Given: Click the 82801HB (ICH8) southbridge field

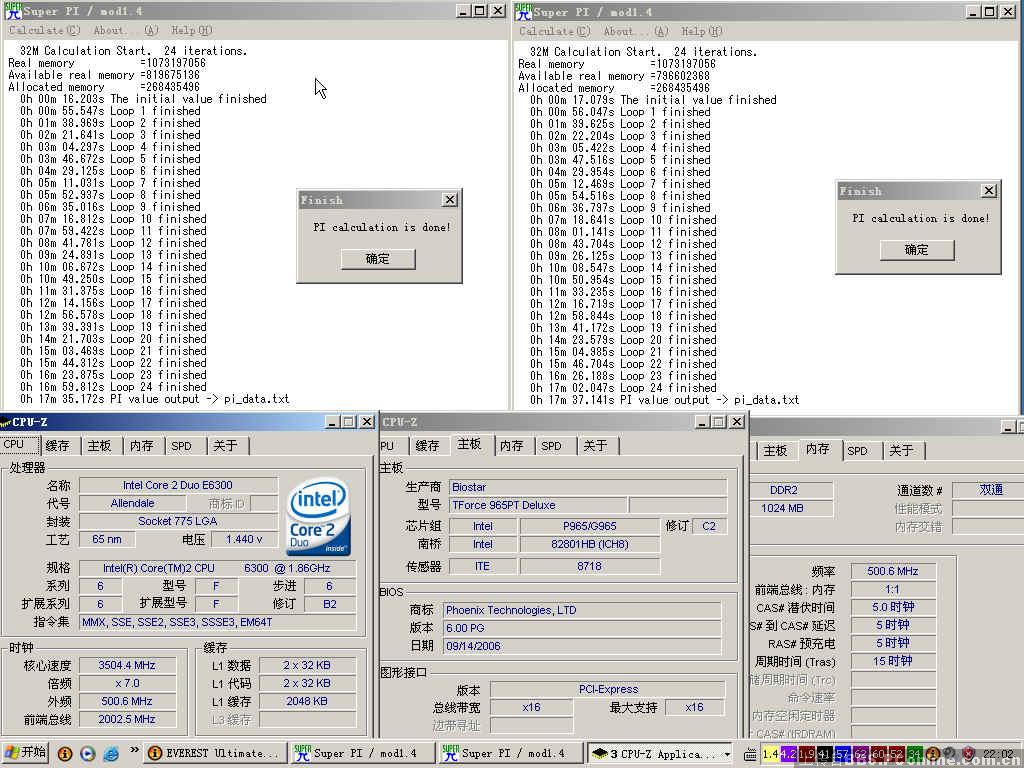Looking at the screenshot, I should pos(590,544).
